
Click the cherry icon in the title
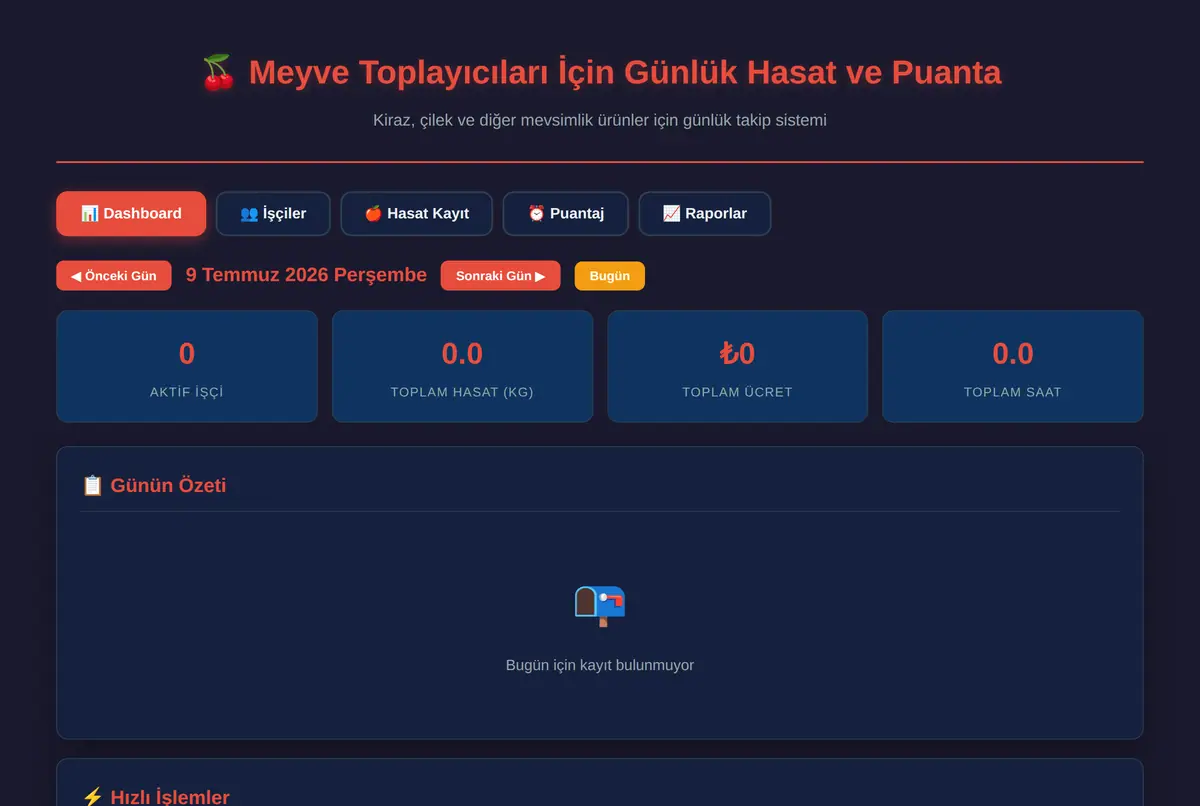[x=218, y=73]
